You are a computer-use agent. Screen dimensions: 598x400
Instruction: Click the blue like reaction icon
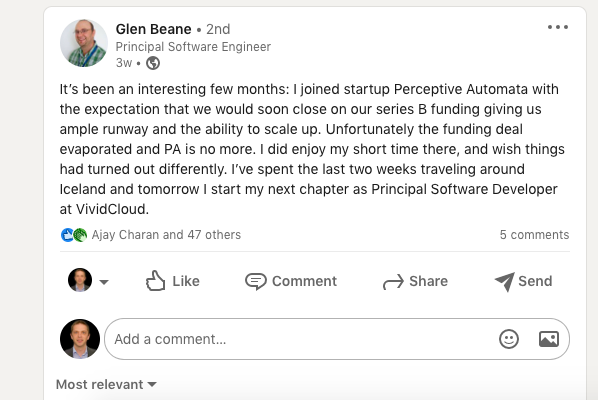tap(67, 235)
